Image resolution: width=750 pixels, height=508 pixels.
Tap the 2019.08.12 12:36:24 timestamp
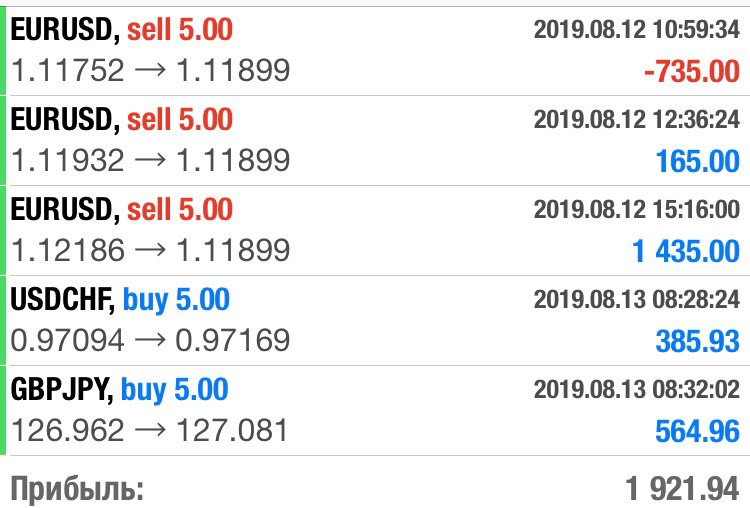(x=637, y=120)
